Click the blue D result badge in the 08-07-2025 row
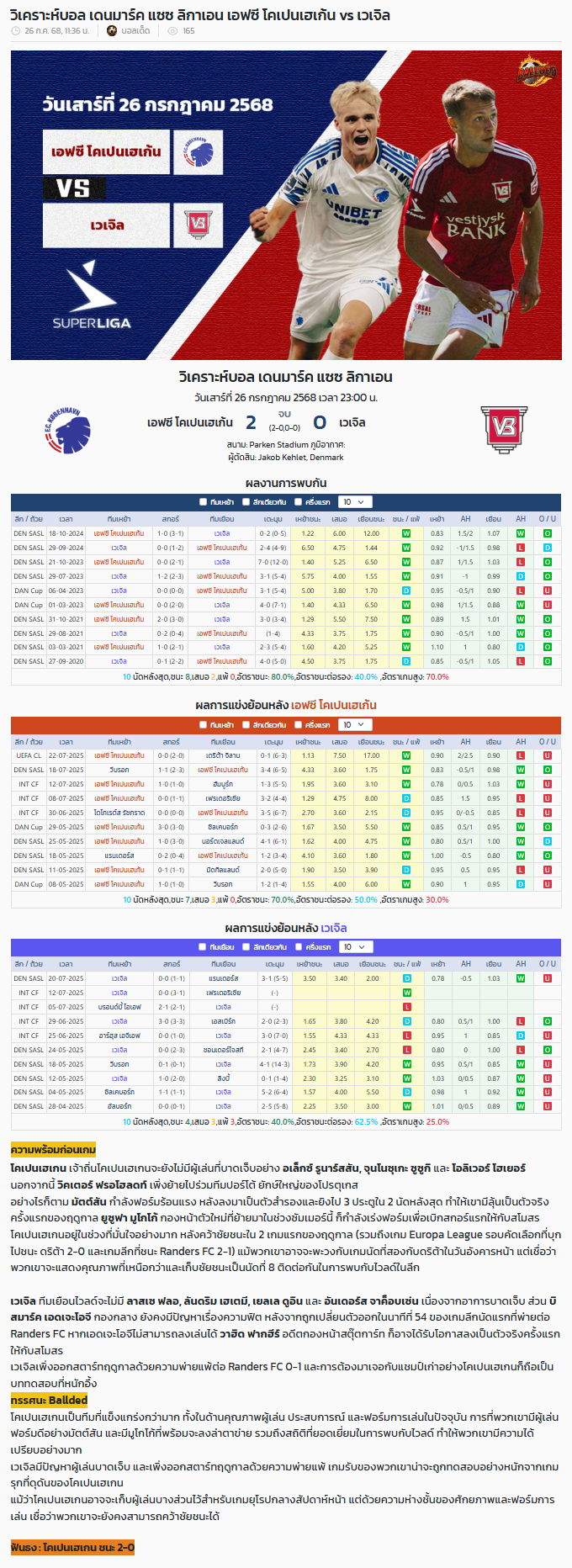This screenshot has width=572, height=1568. tap(406, 798)
